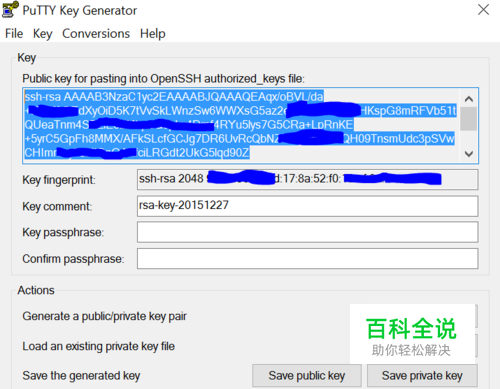Click the Key comment field rsa-key-20151227
Image resolution: width=500 pixels, height=389 pixels.
point(307,206)
